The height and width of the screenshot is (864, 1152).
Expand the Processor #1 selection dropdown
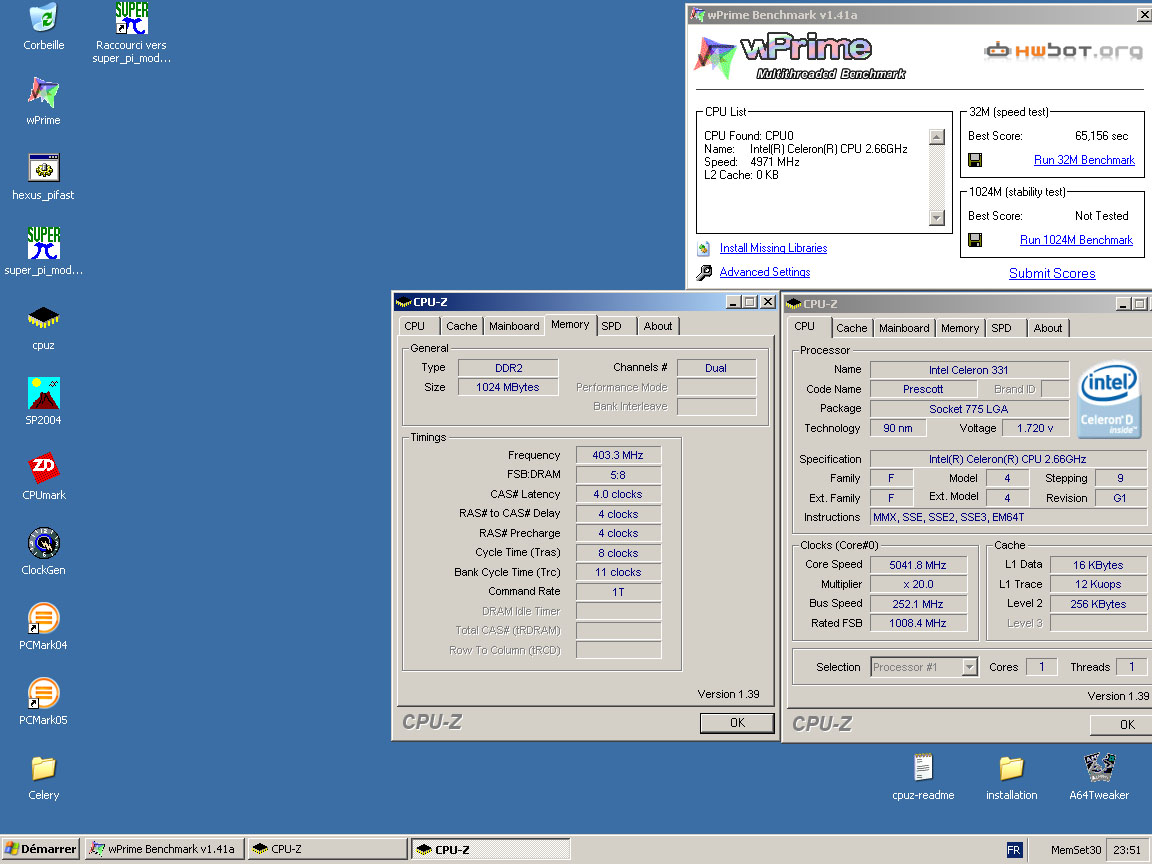click(969, 667)
